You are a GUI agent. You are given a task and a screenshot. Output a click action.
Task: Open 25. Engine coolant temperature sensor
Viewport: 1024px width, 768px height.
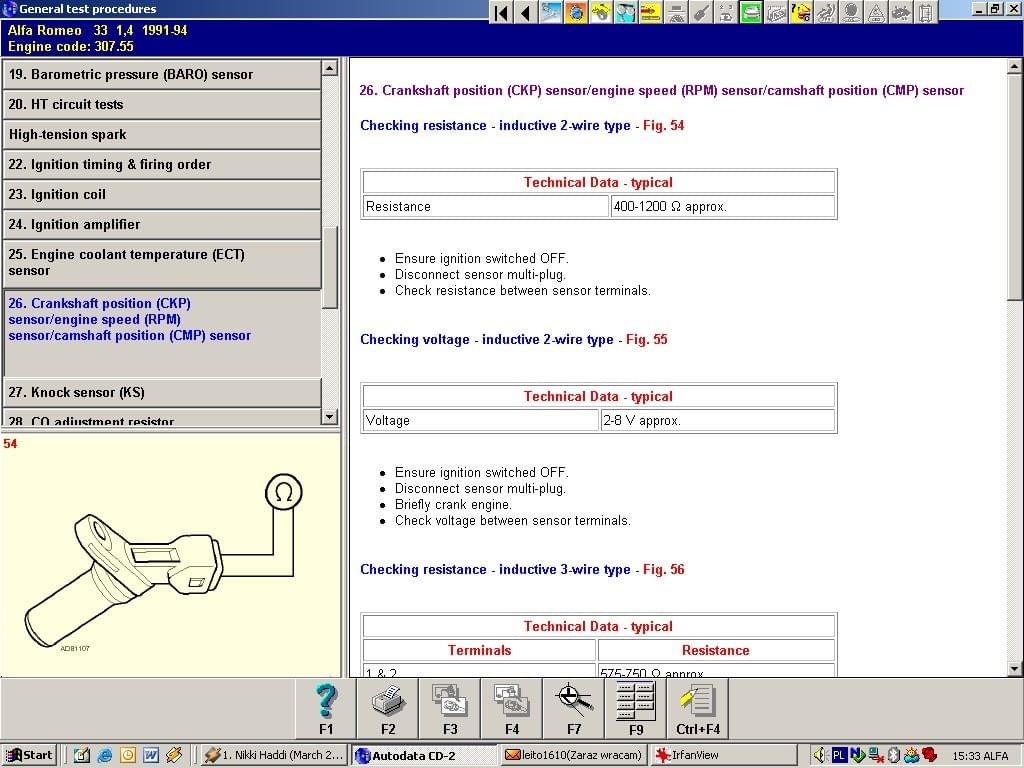click(x=162, y=263)
